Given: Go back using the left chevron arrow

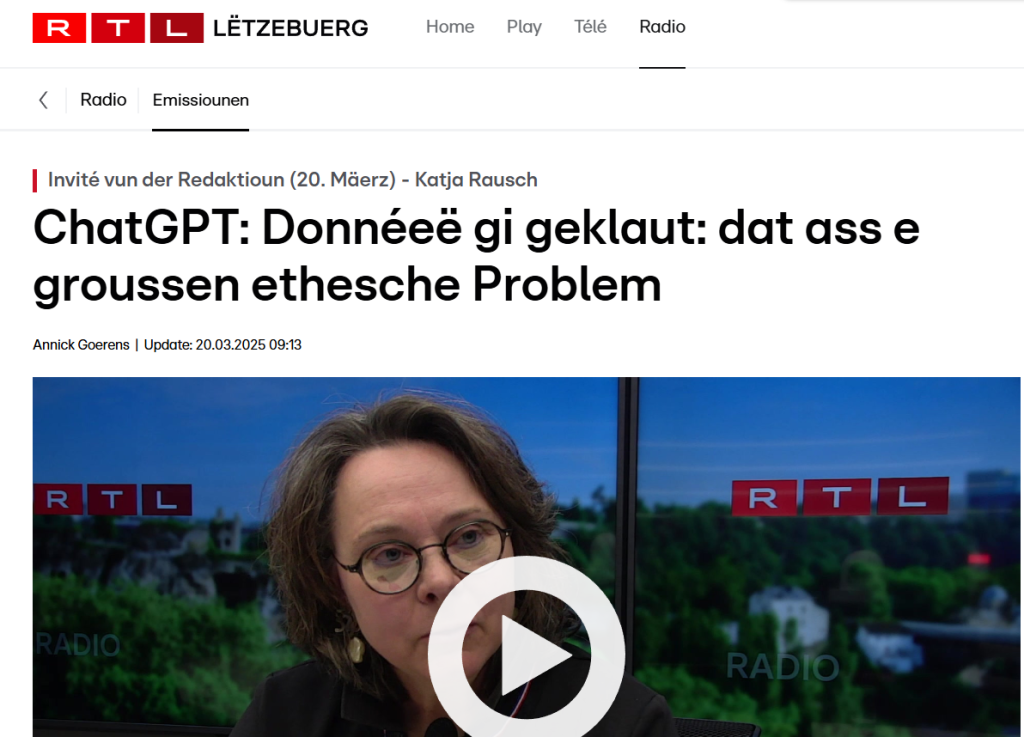Looking at the screenshot, I should [x=44, y=100].
